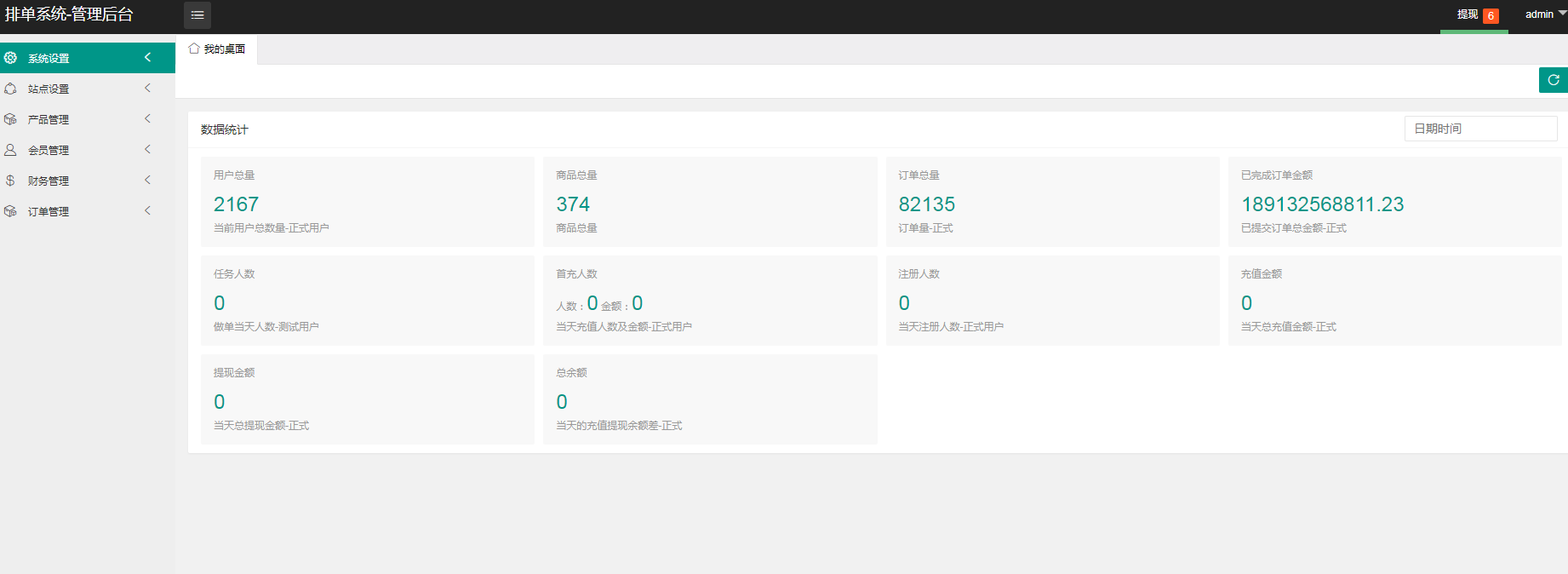The image size is (1568, 574).
Task: Expand the 产品管理 chevron
Action: tap(147, 118)
